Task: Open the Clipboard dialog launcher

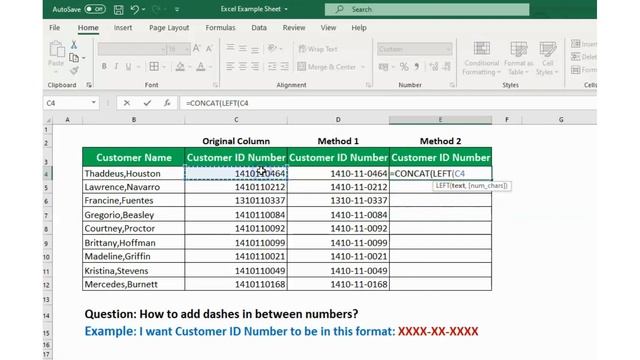Action: 89,85
